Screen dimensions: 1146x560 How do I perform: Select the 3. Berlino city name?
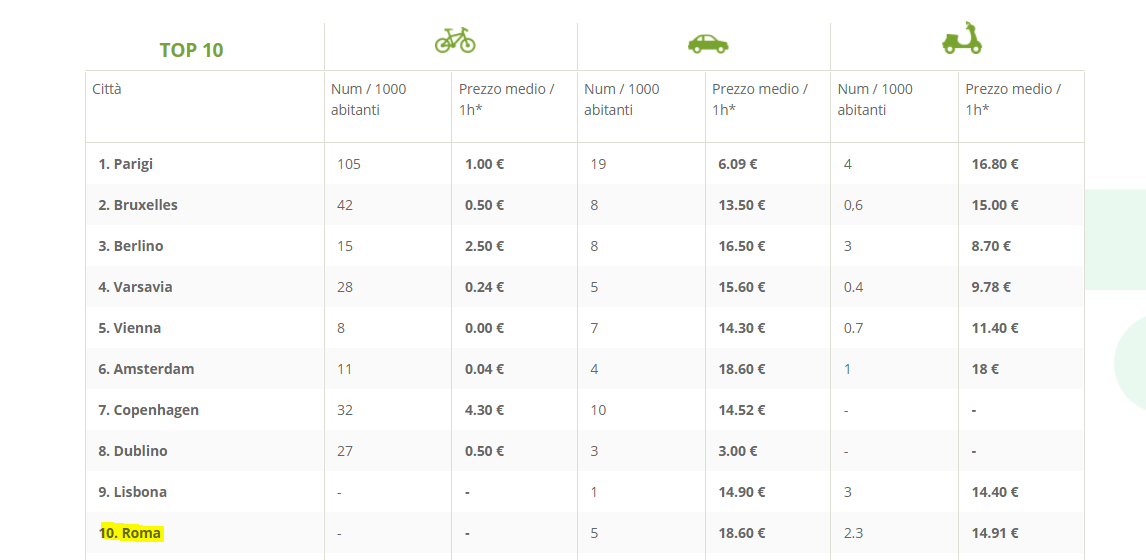(x=131, y=246)
